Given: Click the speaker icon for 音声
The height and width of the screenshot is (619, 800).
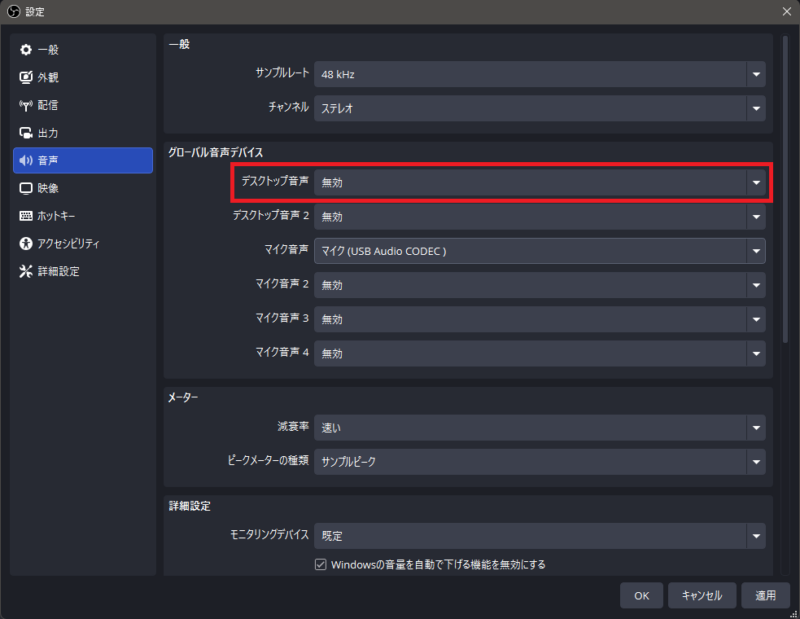Looking at the screenshot, I should [x=26, y=160].
